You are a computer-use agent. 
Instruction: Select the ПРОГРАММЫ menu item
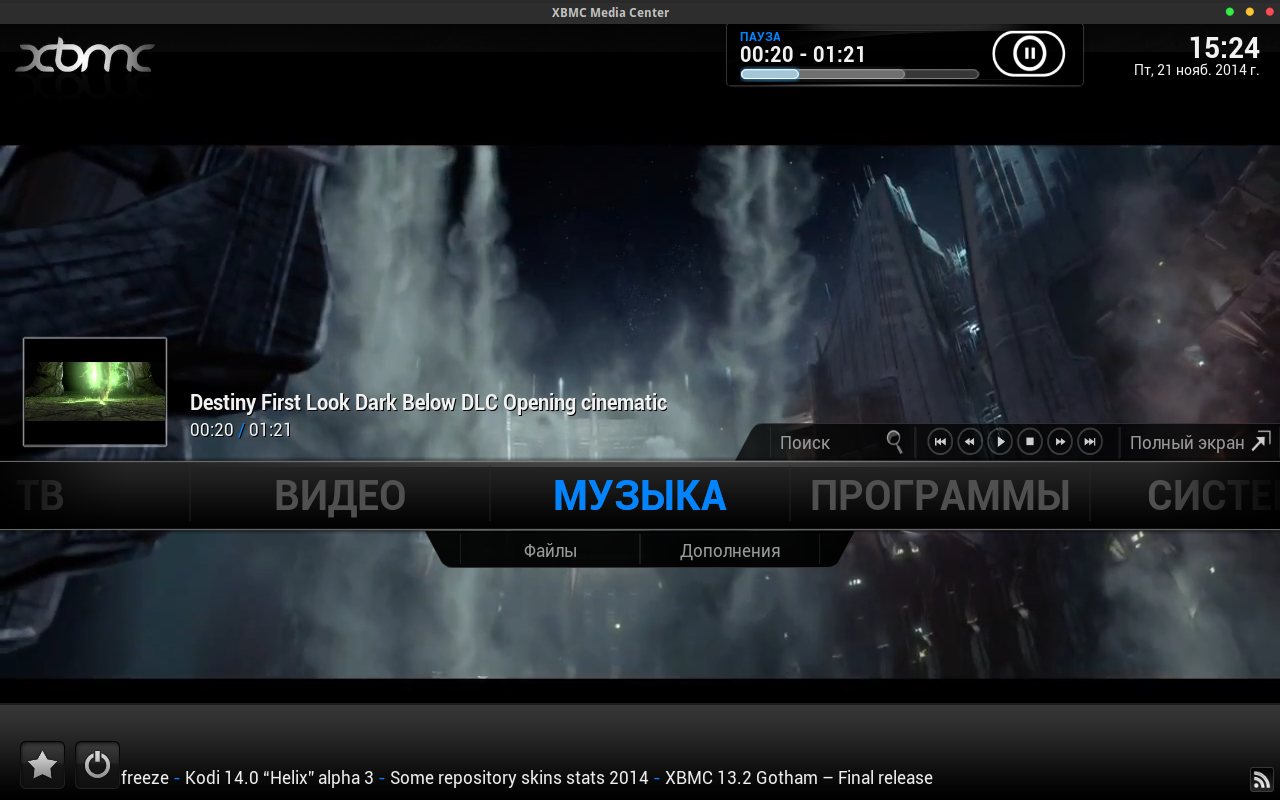(940, 496)
